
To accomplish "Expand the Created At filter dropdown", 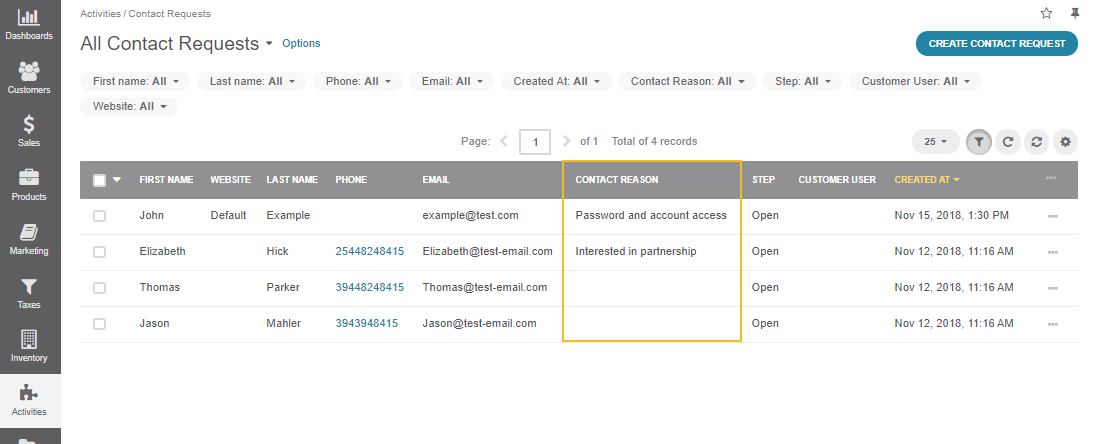I will (556, 81).
